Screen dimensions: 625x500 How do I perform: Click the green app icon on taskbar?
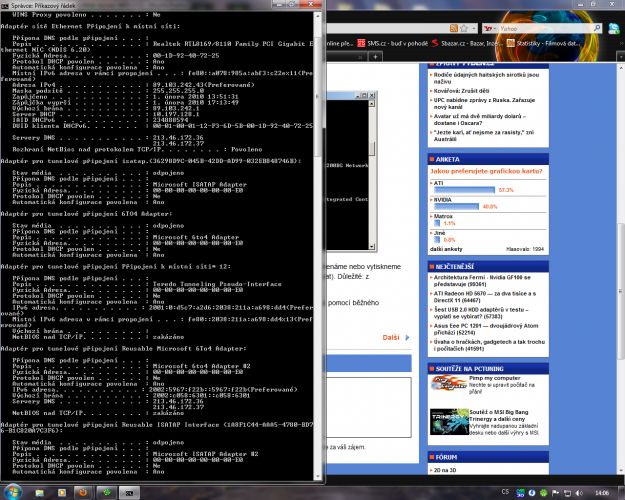pos(106,493)
